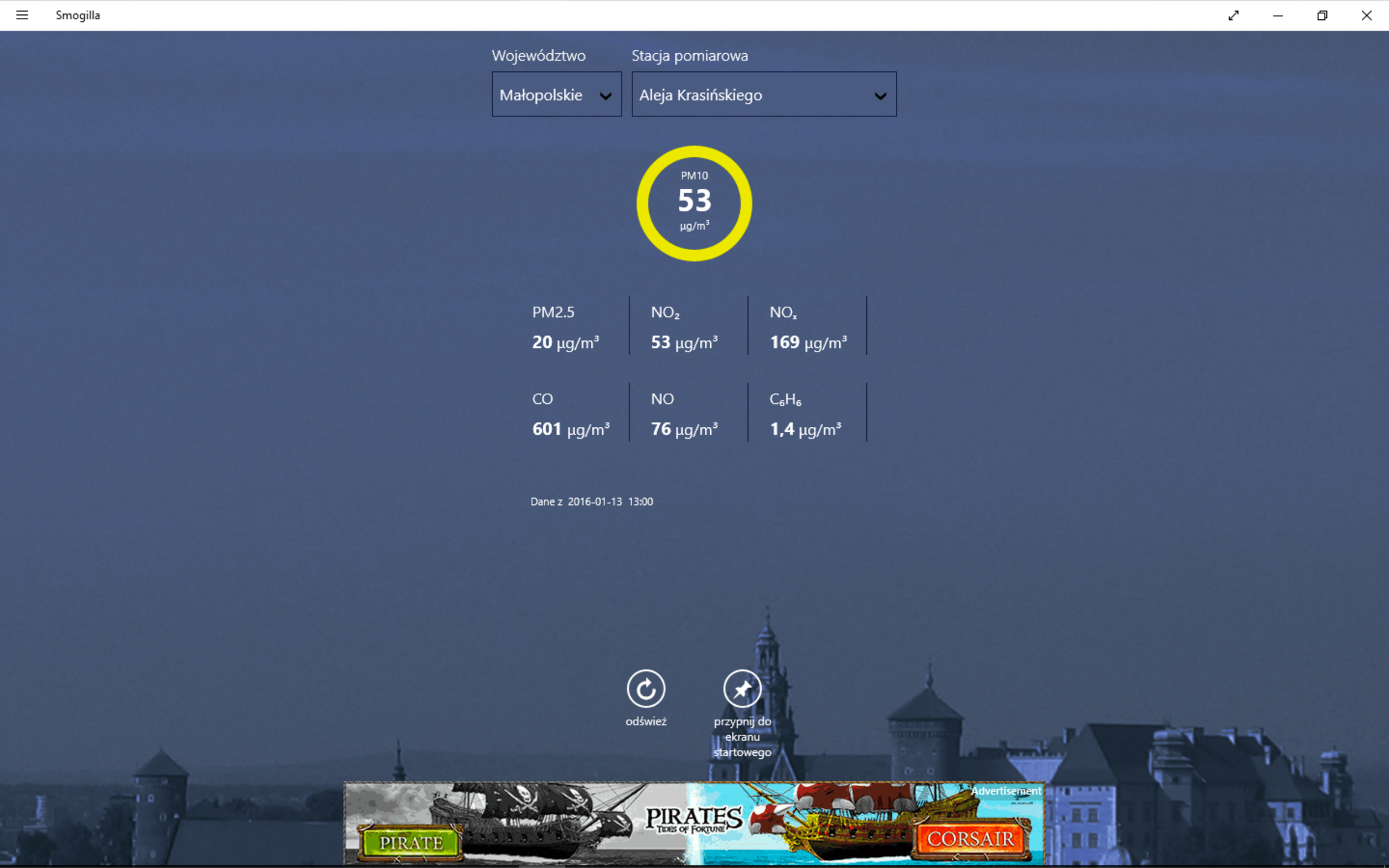Click the pin to start screen icon
The image size is (1389, 868).
pos(742,688)
